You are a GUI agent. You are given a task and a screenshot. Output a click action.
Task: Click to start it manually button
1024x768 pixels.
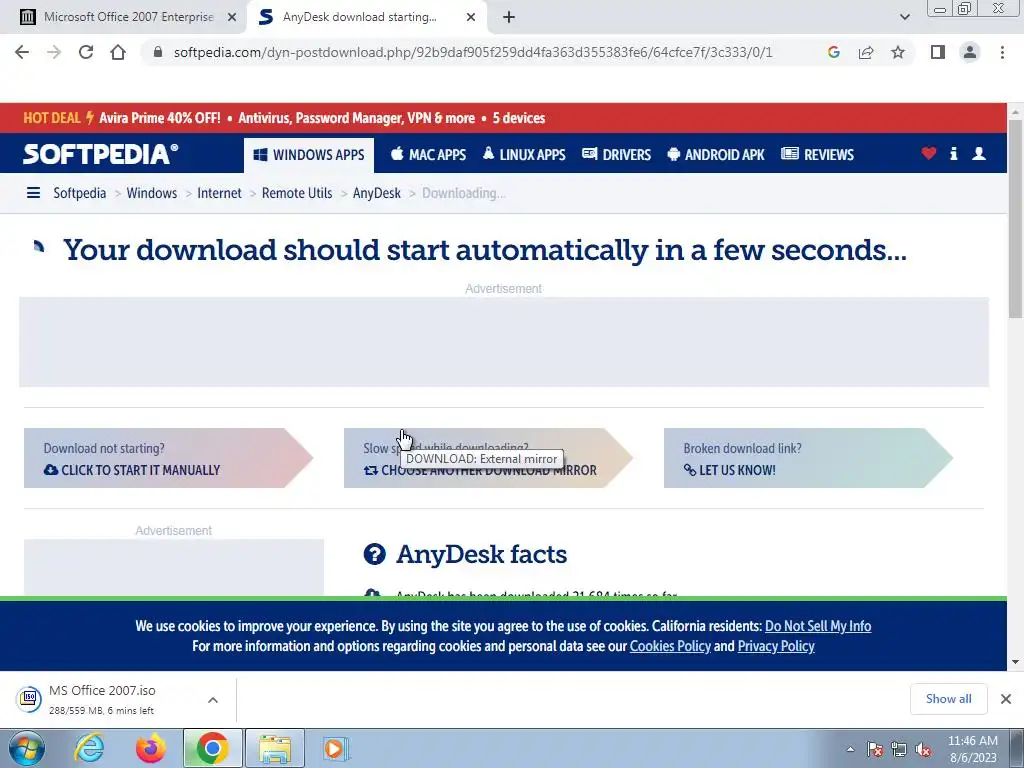tap(168, 458)
